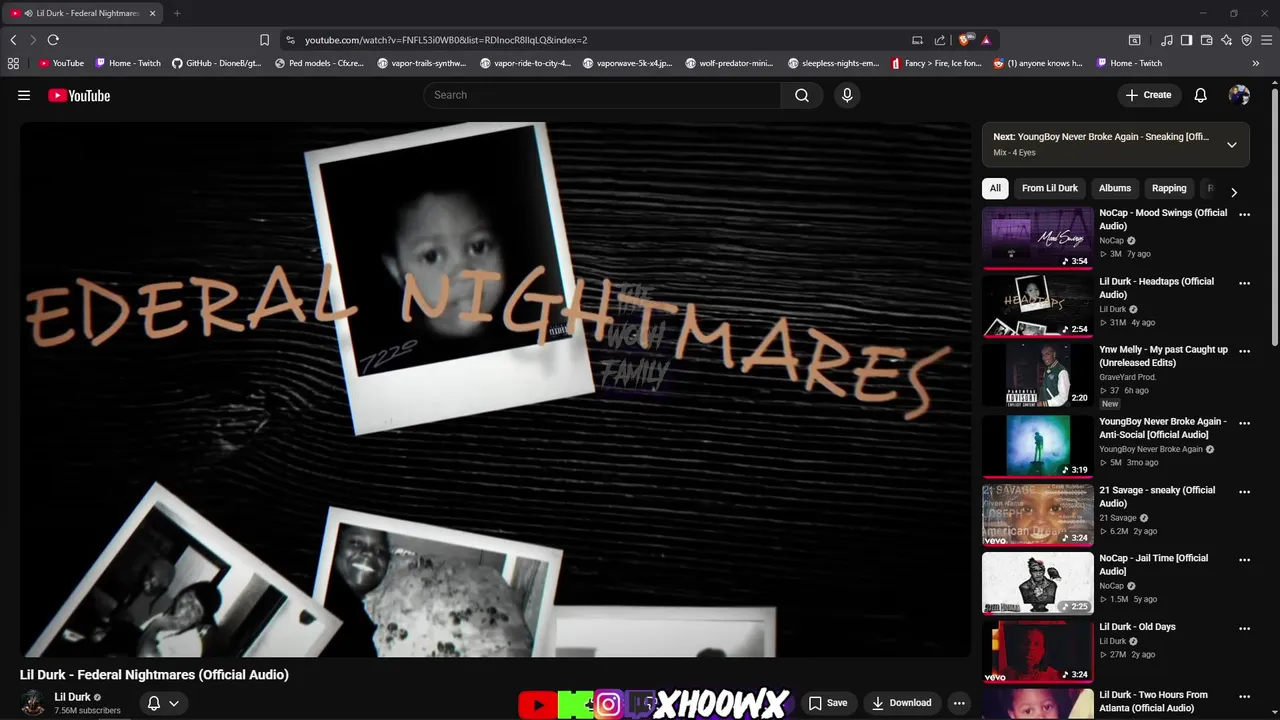Click the browser URL address field
1280x720 pixels.
(x=600, y=40)
